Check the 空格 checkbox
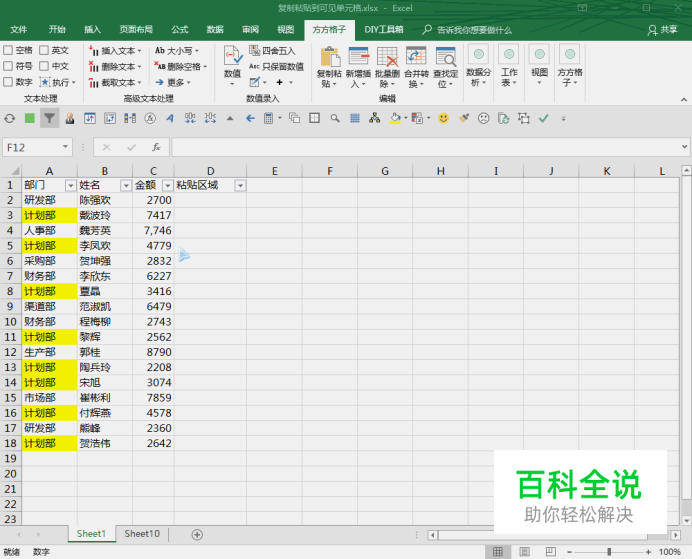 click(8, 50)
